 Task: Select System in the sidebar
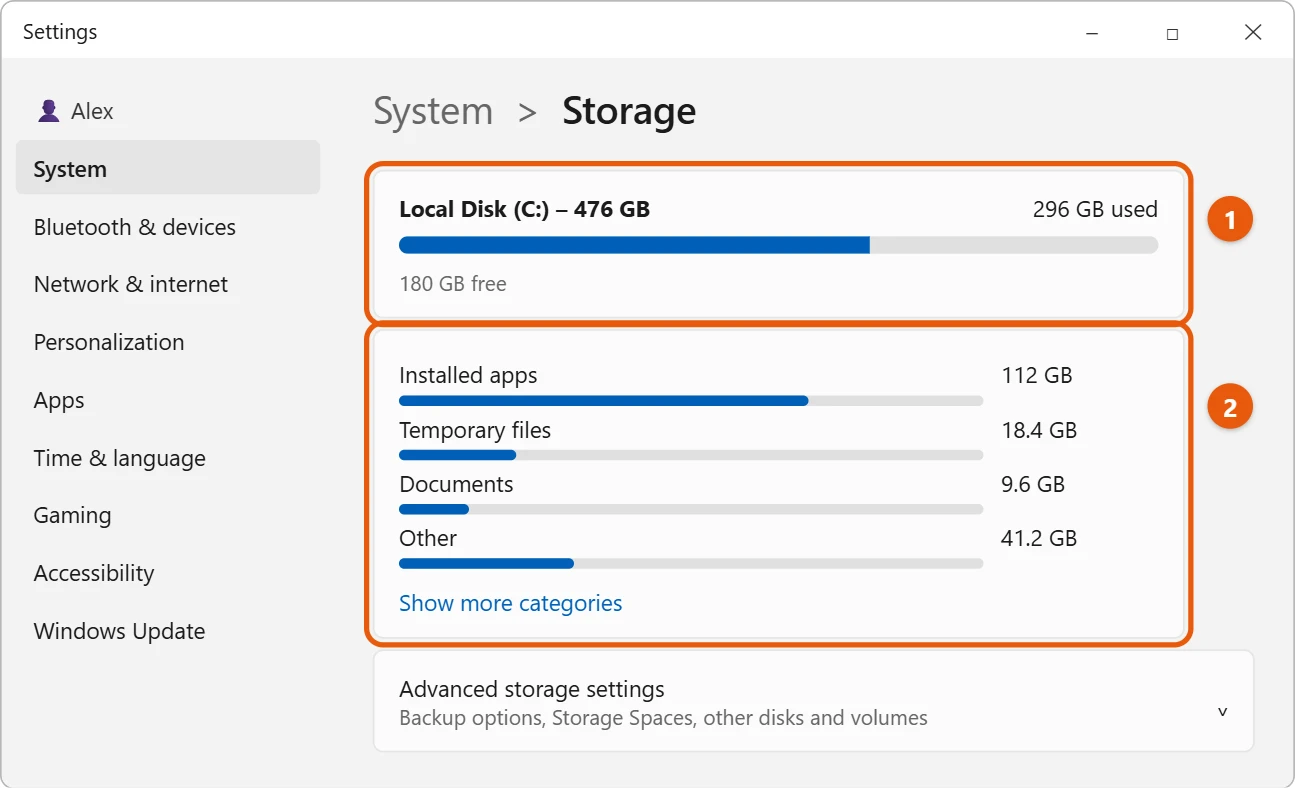click(168, 169)
